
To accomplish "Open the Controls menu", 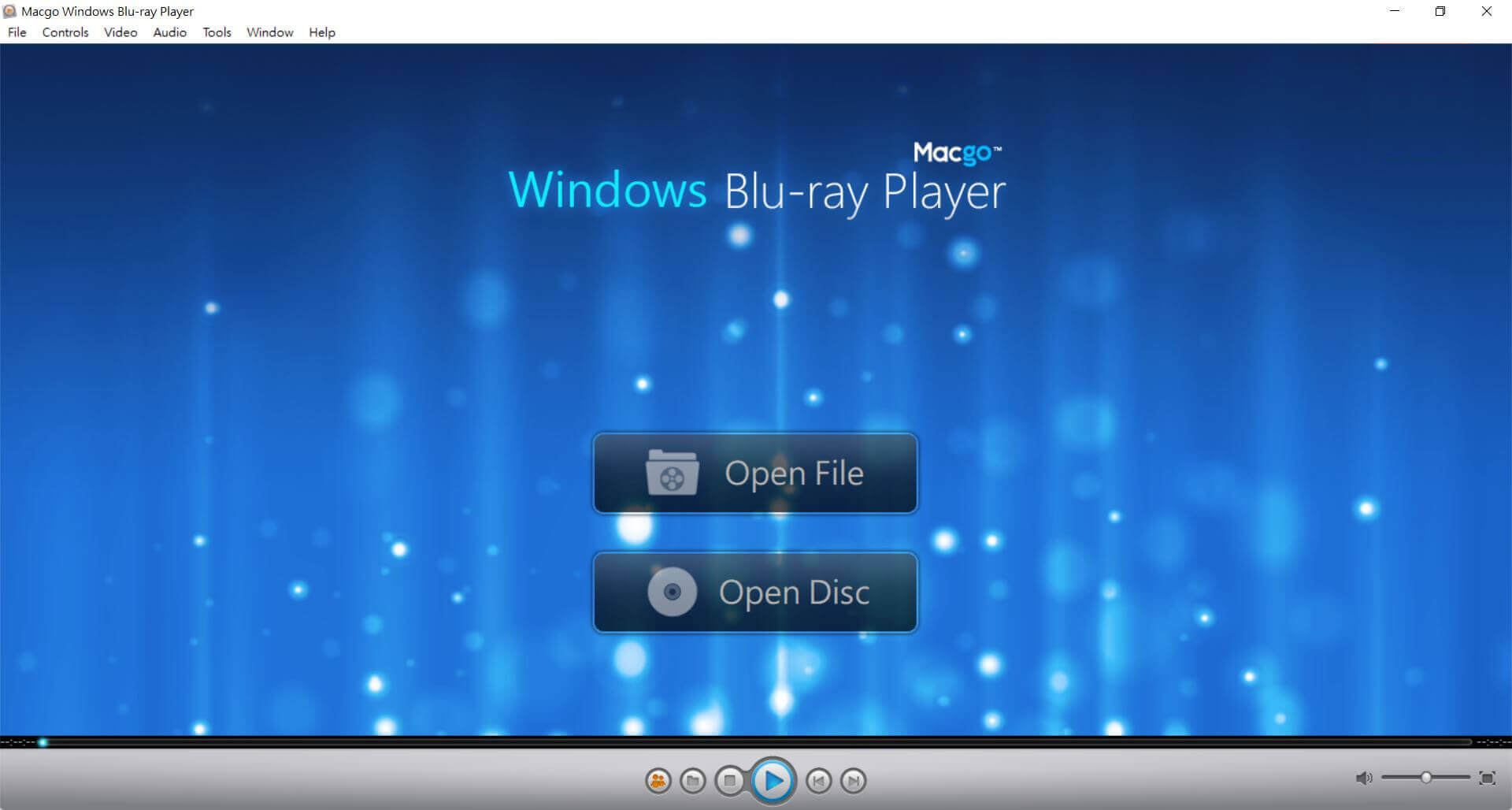I will pos(65,32).
